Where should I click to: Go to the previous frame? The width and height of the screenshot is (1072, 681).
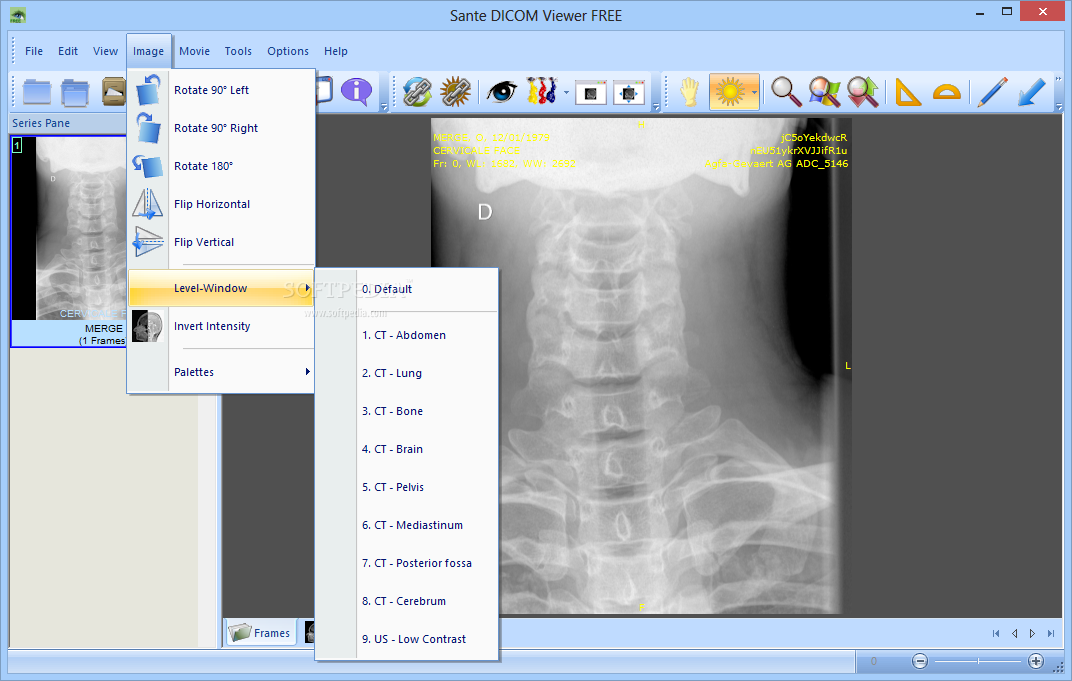click(1015, 634)
